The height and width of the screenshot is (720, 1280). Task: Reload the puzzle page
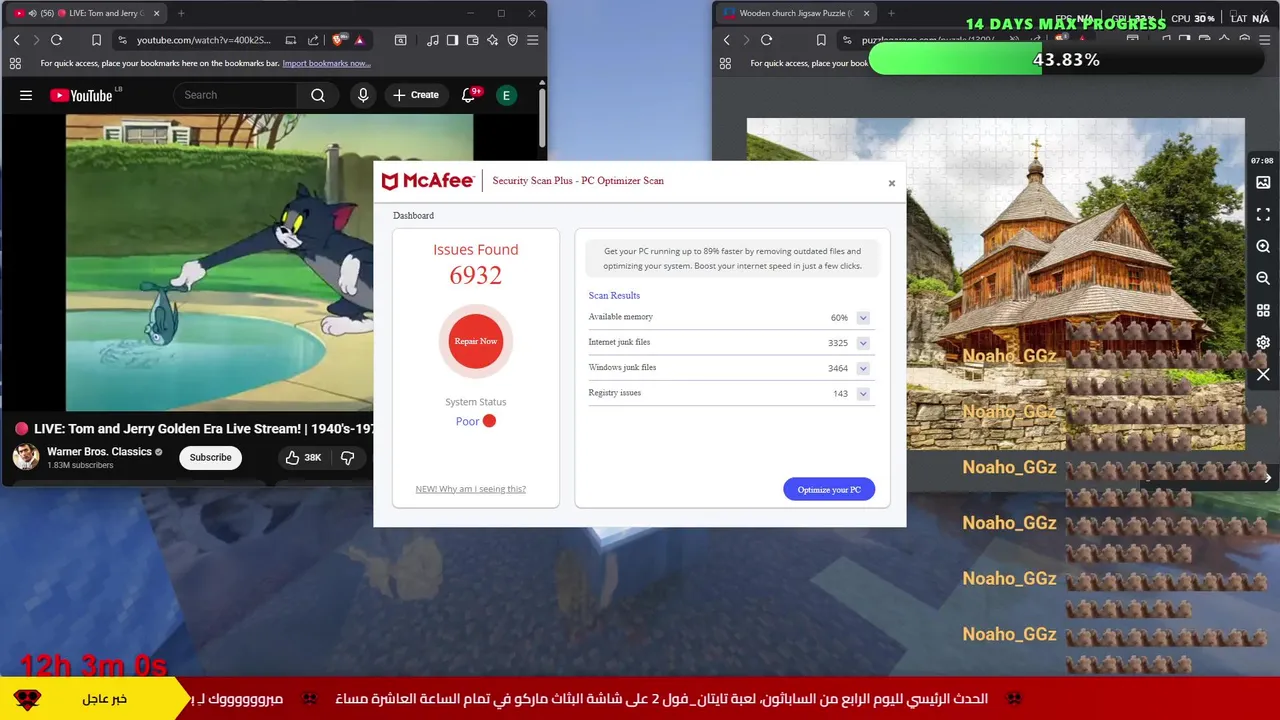(766, 40)
